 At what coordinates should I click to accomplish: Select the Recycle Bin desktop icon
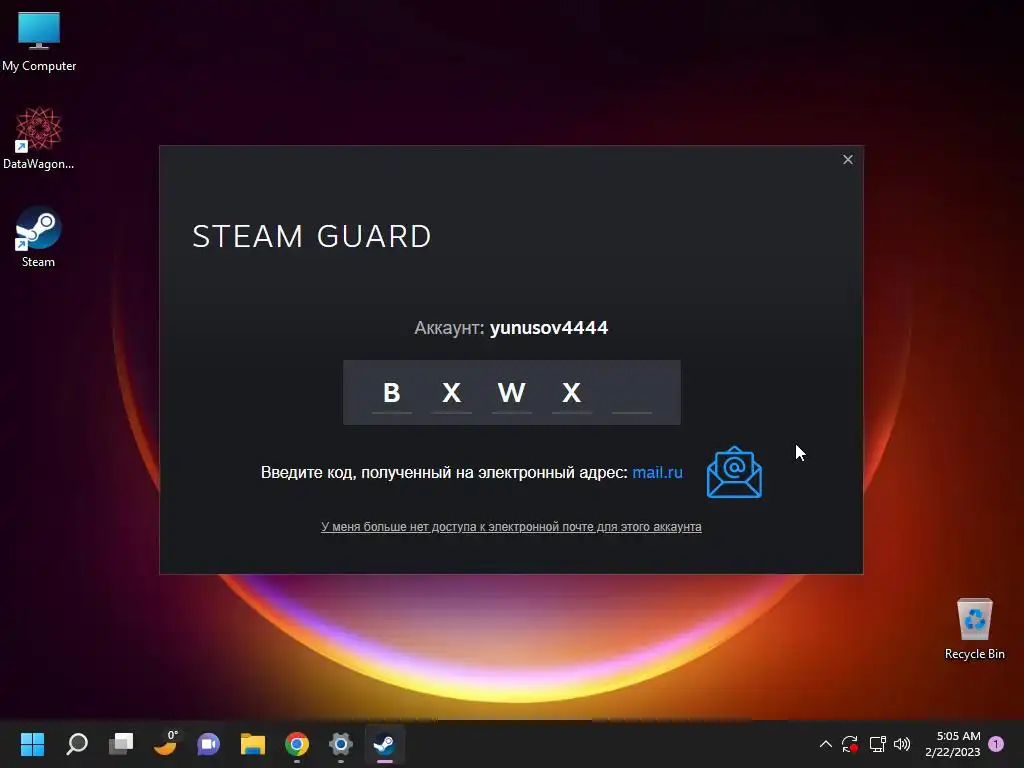974,630
